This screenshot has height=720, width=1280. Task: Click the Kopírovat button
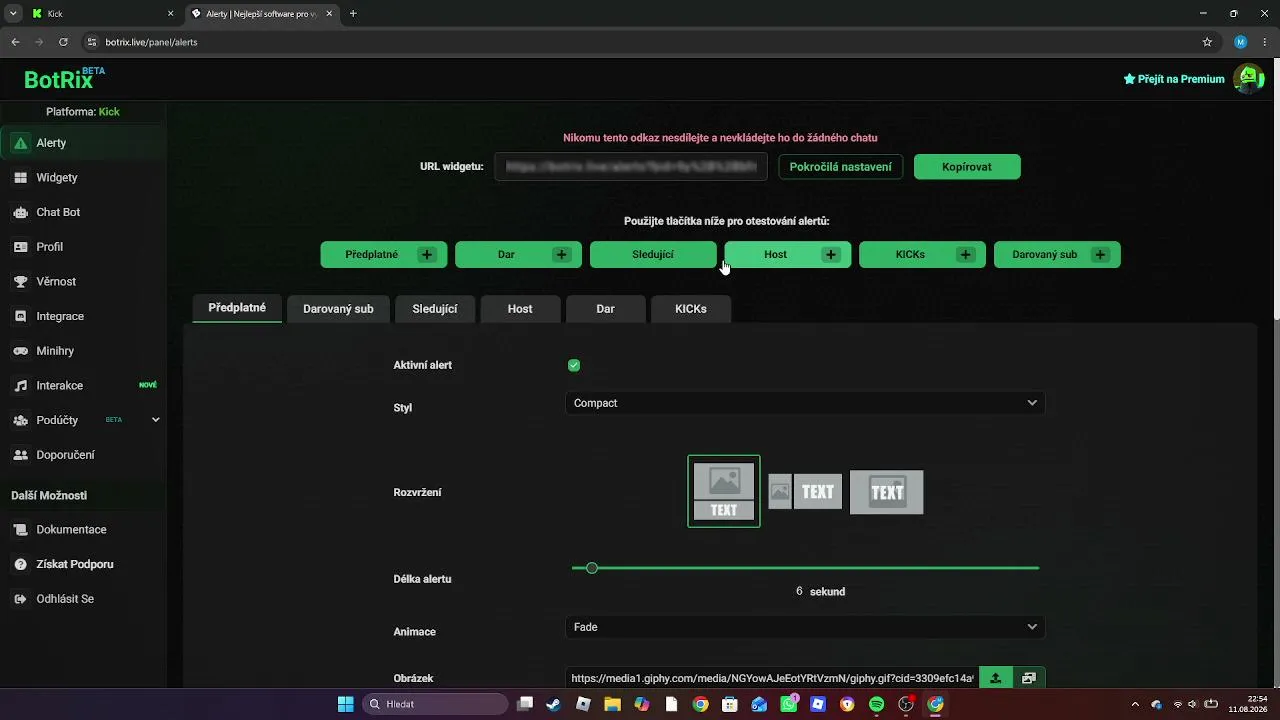tap(967, 167)
